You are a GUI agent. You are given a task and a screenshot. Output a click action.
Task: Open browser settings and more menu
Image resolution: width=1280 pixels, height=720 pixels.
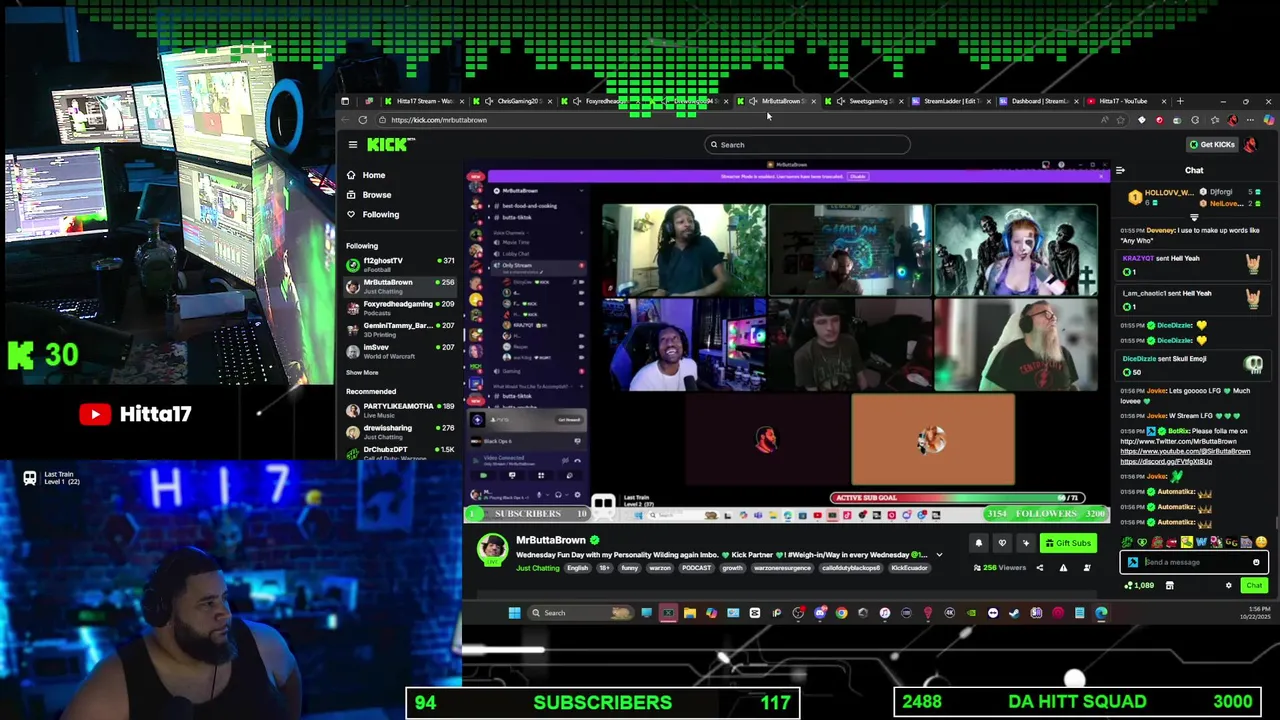[1250, 120]
